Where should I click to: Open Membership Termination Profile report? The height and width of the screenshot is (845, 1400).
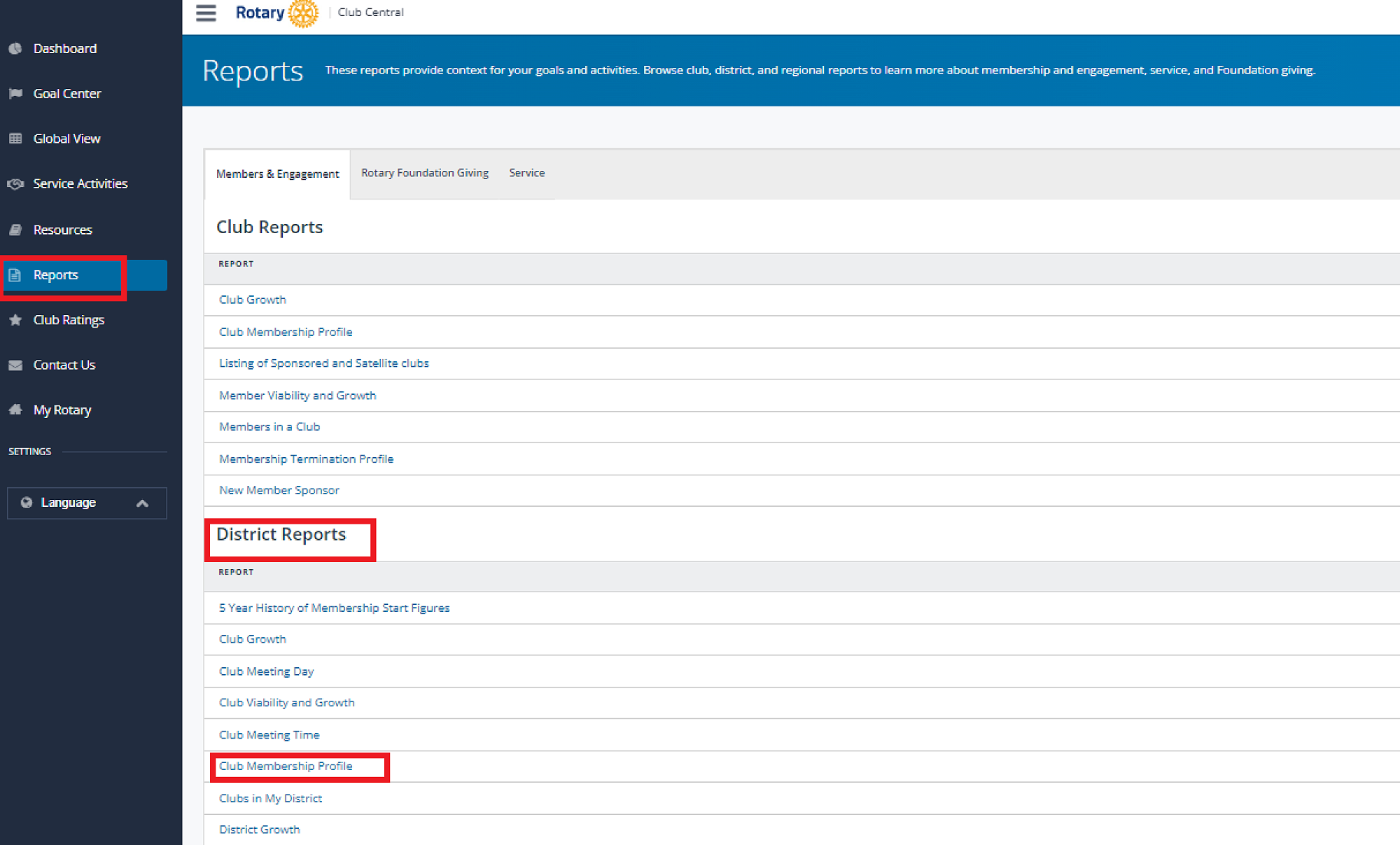pyautogui.click(x=306, y=459)
